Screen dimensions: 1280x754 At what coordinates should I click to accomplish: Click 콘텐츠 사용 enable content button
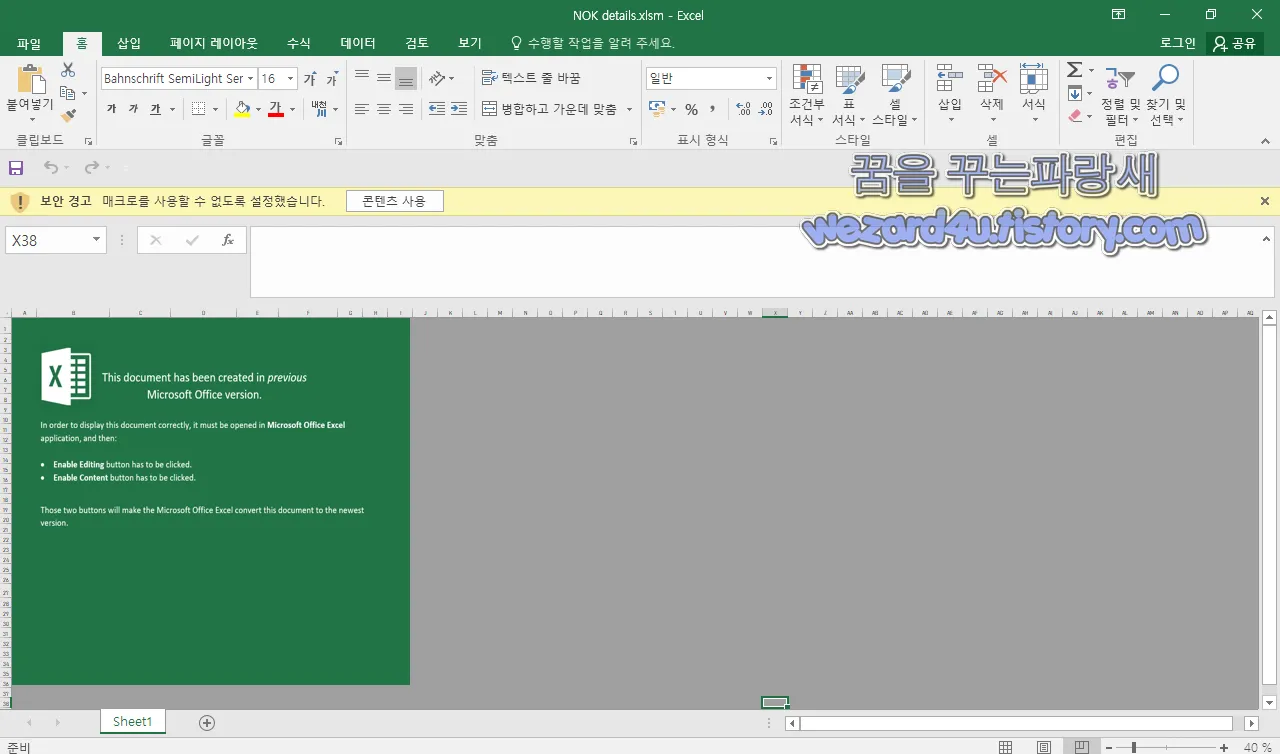pos(394,201)
